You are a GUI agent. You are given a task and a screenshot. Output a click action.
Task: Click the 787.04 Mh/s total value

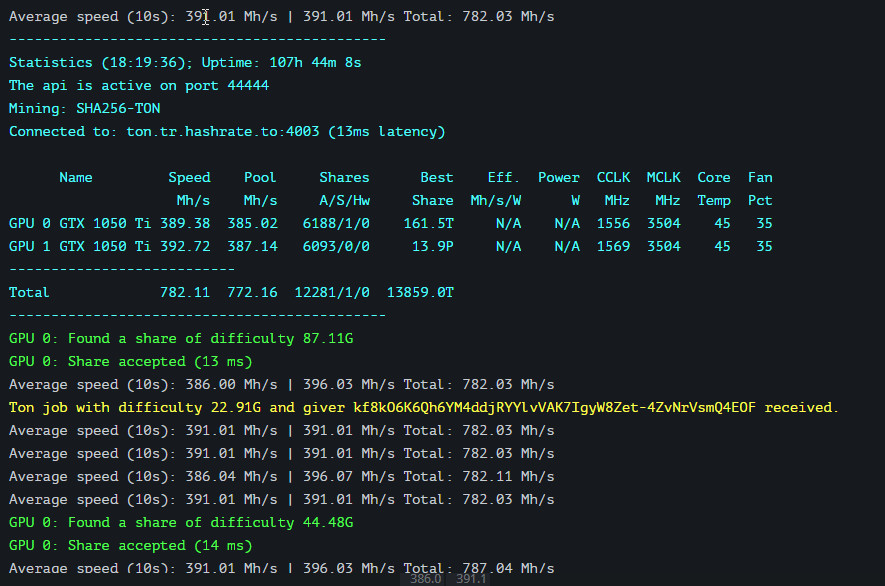[508, 568]
